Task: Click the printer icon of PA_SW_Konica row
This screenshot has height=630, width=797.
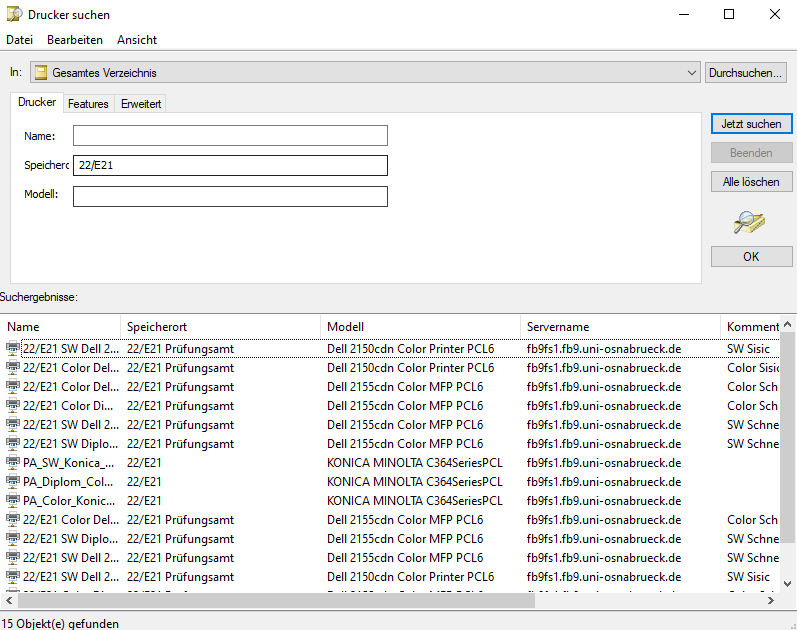Action: tap(13, 463)
